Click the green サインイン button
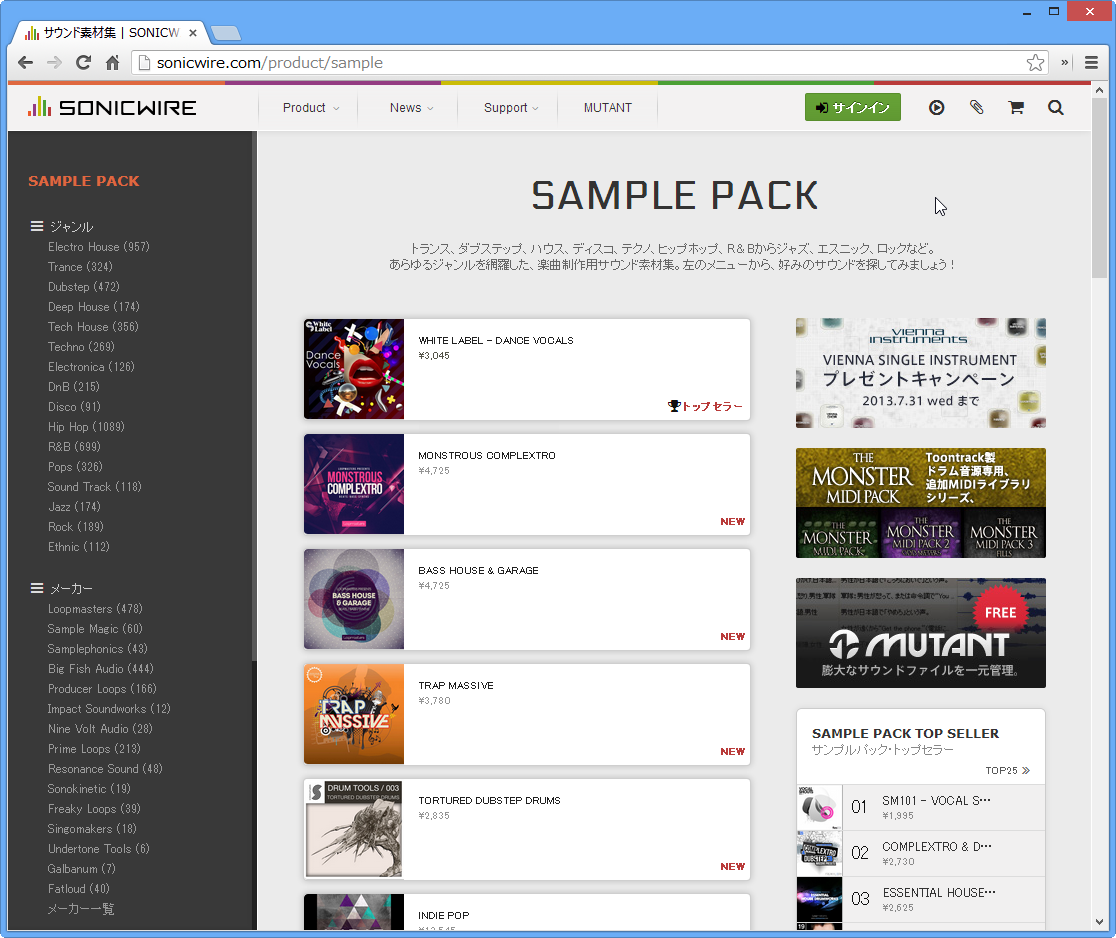This screenshot has width=1116, height=938. (x=853, y=107)
